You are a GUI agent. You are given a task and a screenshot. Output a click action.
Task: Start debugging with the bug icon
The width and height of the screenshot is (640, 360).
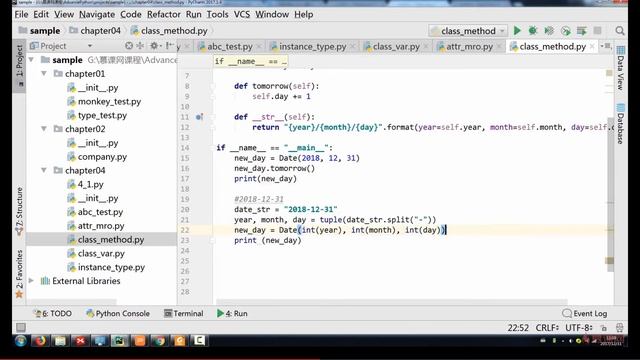[x=533, y=31]
